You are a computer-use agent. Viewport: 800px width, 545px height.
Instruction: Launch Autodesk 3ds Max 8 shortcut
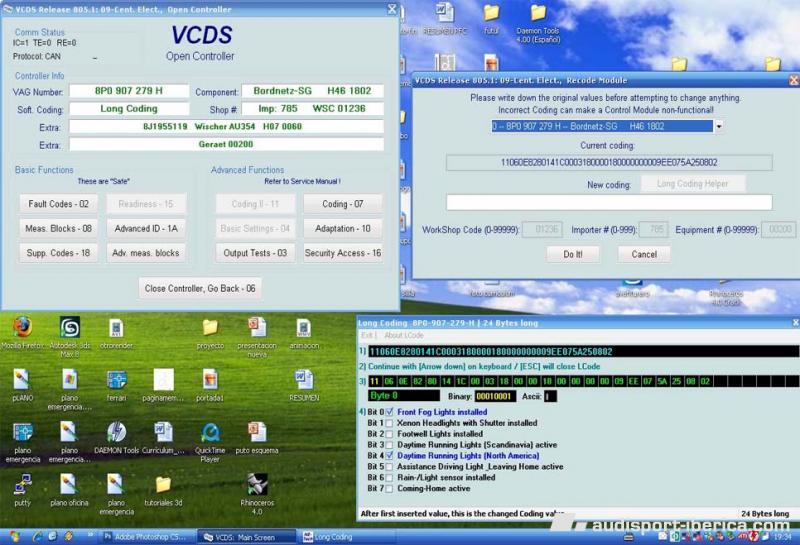pos(69,329)
